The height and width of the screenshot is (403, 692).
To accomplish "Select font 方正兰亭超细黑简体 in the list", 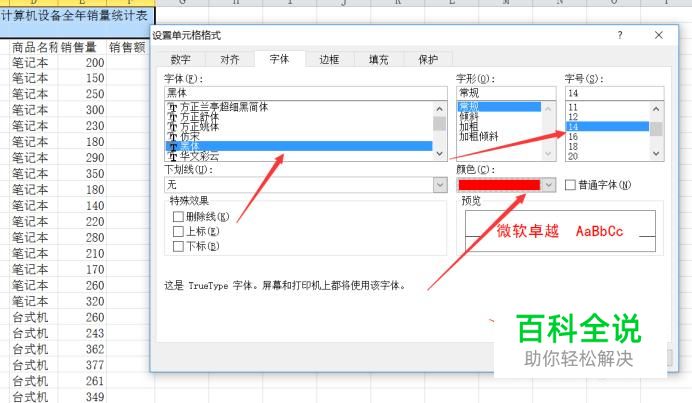I will coord(299,107).
